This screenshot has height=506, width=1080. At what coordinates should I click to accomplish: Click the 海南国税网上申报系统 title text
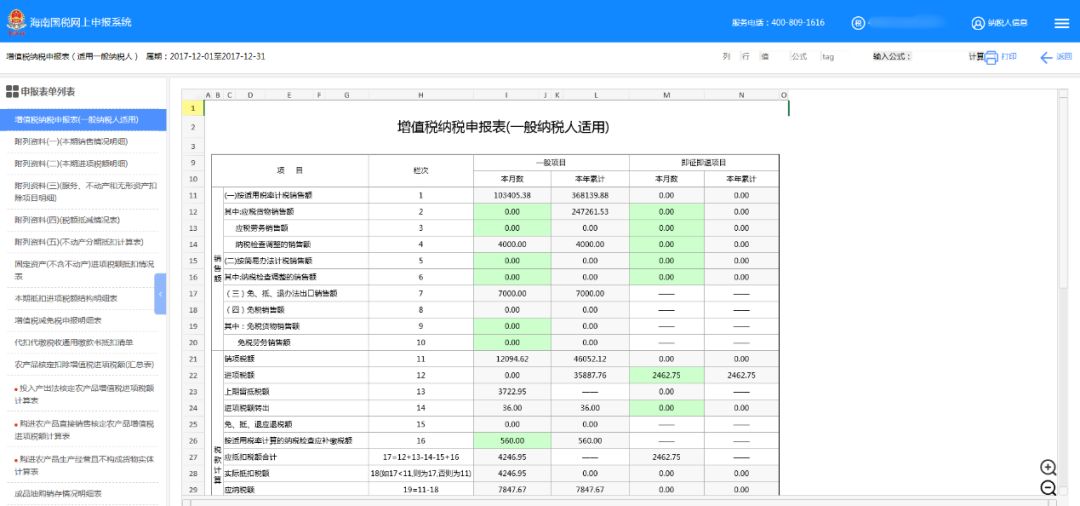(x=81, y=22)
